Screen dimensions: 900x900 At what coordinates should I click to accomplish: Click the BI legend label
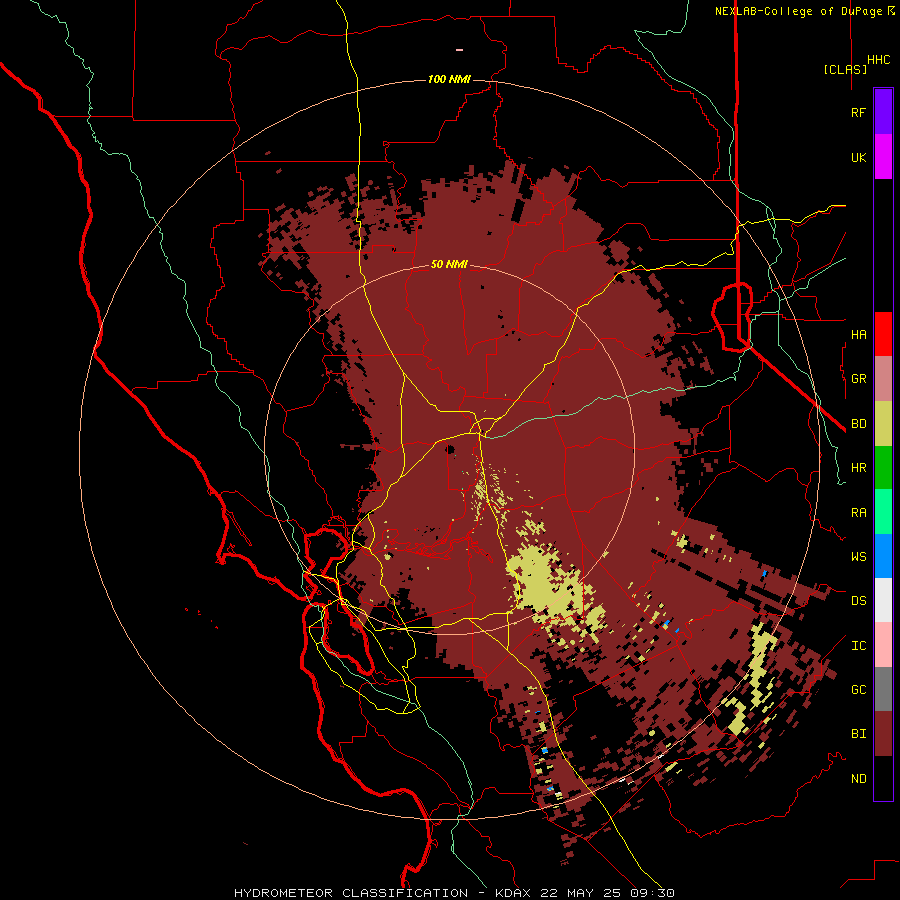tap(858, 734)
